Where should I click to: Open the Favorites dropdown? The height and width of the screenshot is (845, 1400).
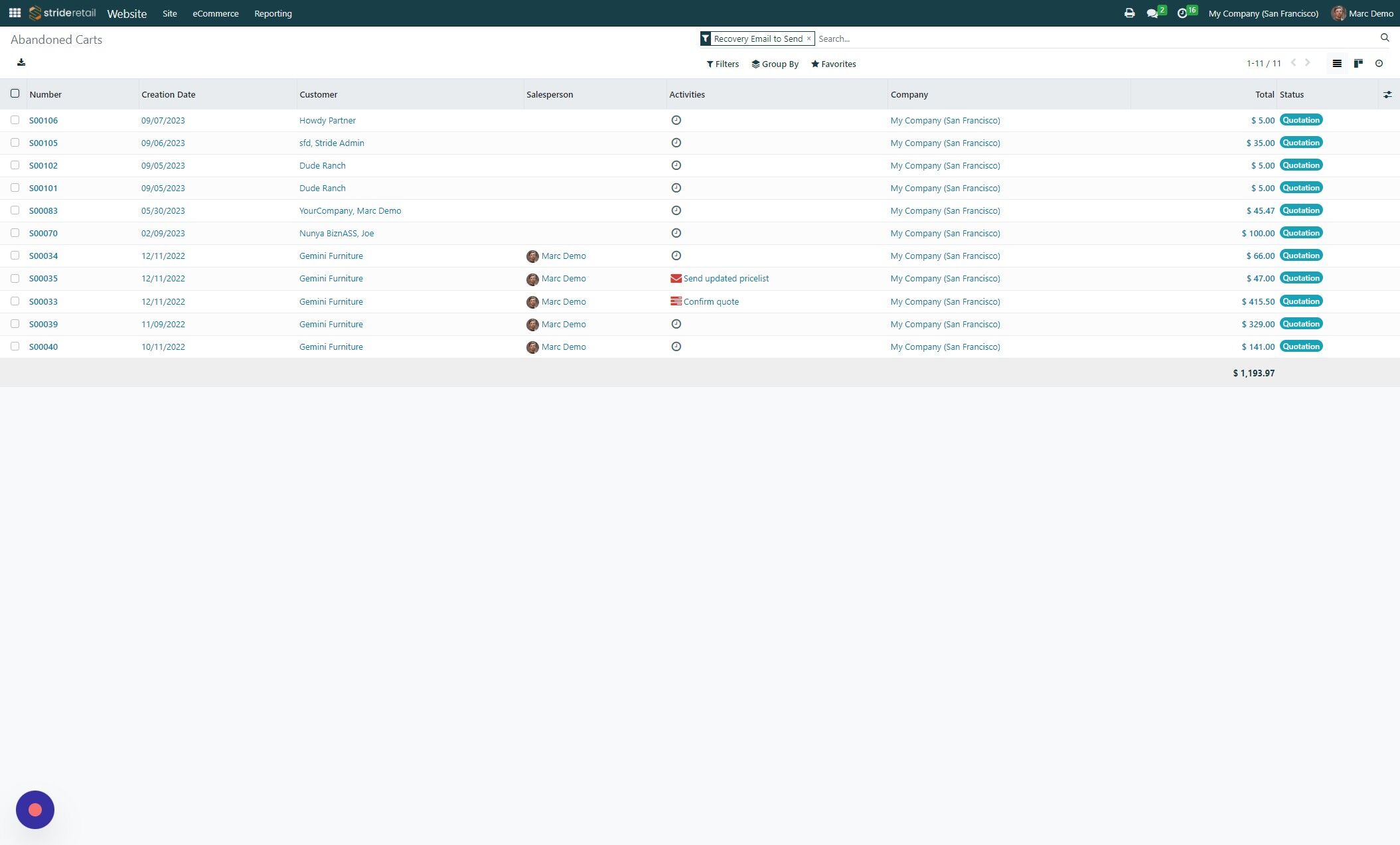tap(833, 64)
